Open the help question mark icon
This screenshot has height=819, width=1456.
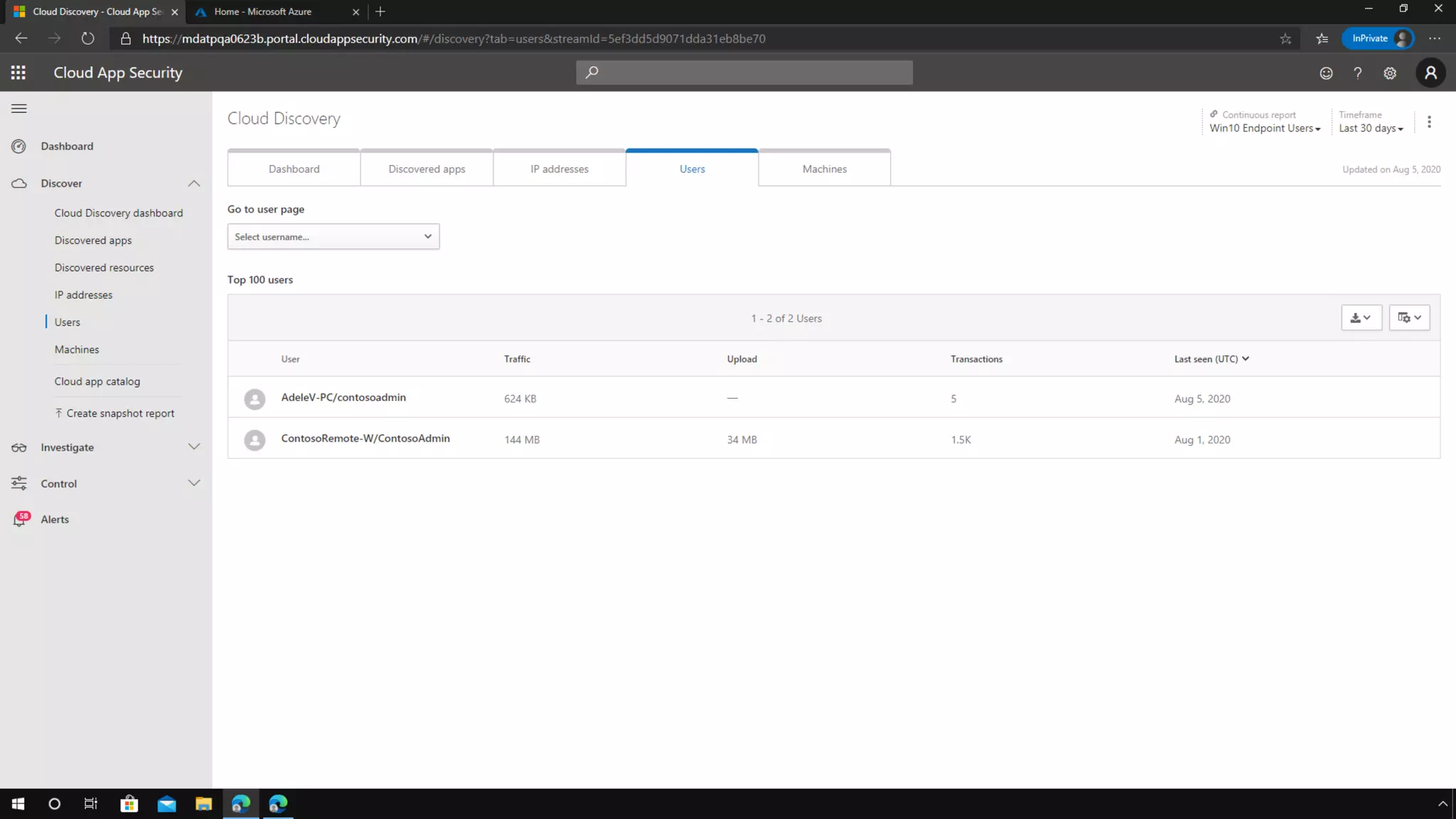1358,73
